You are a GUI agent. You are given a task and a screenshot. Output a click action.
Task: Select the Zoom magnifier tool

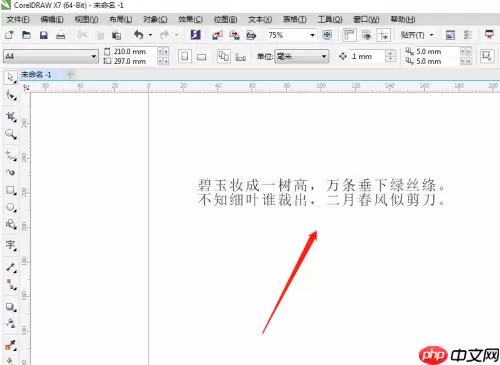(11, 134)
